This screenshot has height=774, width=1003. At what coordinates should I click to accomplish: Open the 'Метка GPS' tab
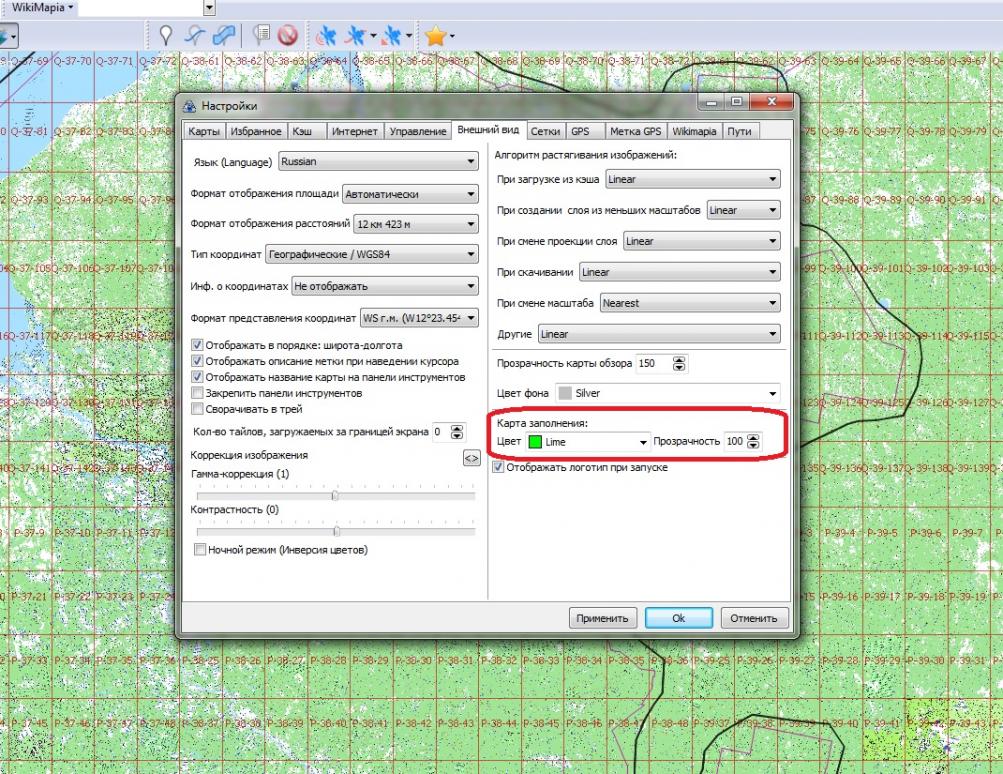click(x=635, y=131)
